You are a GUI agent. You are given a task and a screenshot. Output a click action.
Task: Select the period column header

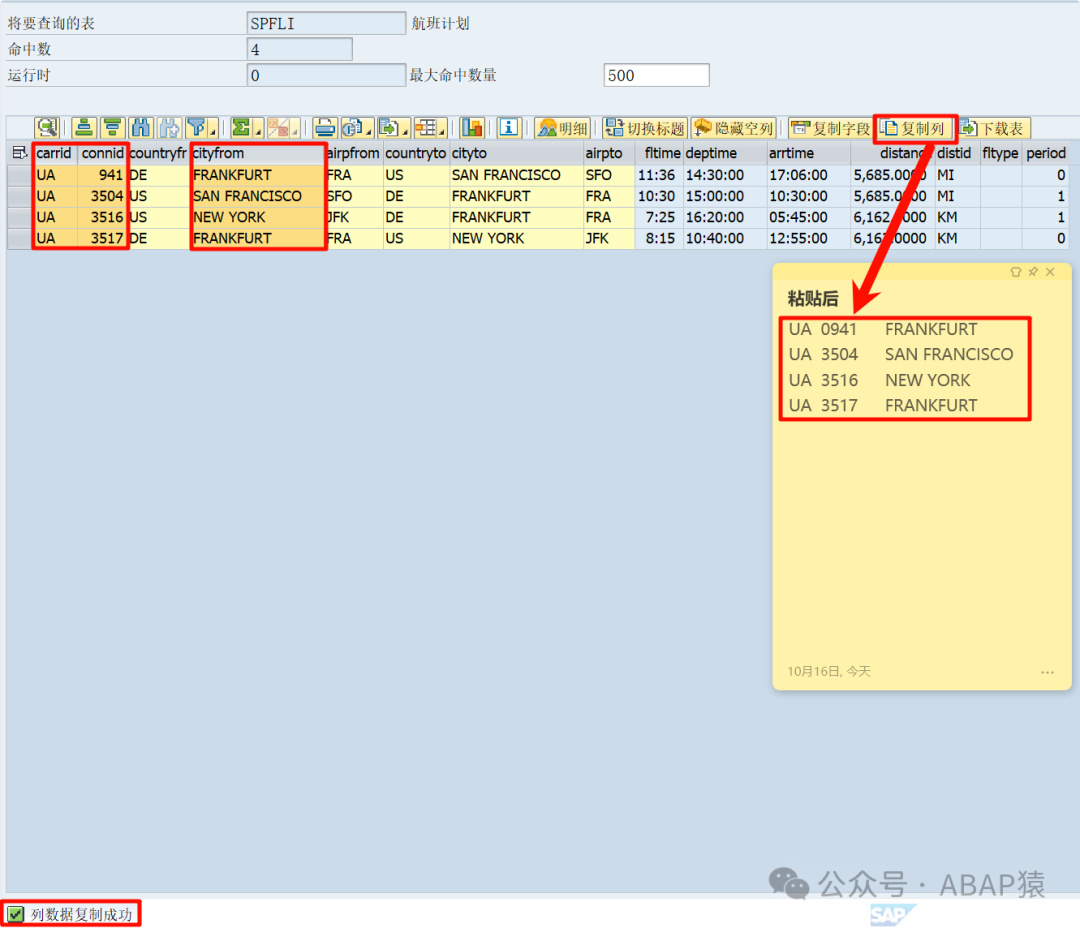(x=1046, y=153)
